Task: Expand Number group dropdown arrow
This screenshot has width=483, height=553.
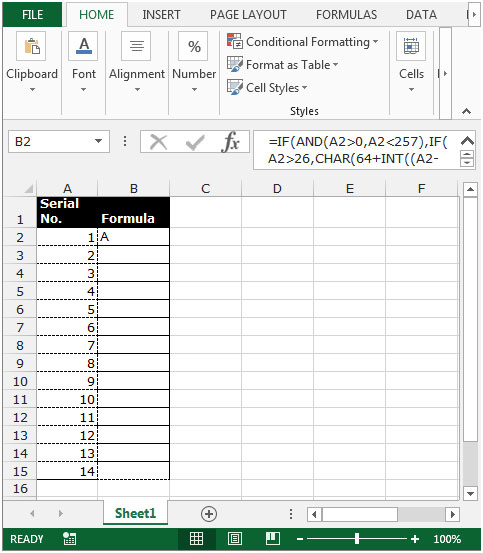Action: click(194, 90)
